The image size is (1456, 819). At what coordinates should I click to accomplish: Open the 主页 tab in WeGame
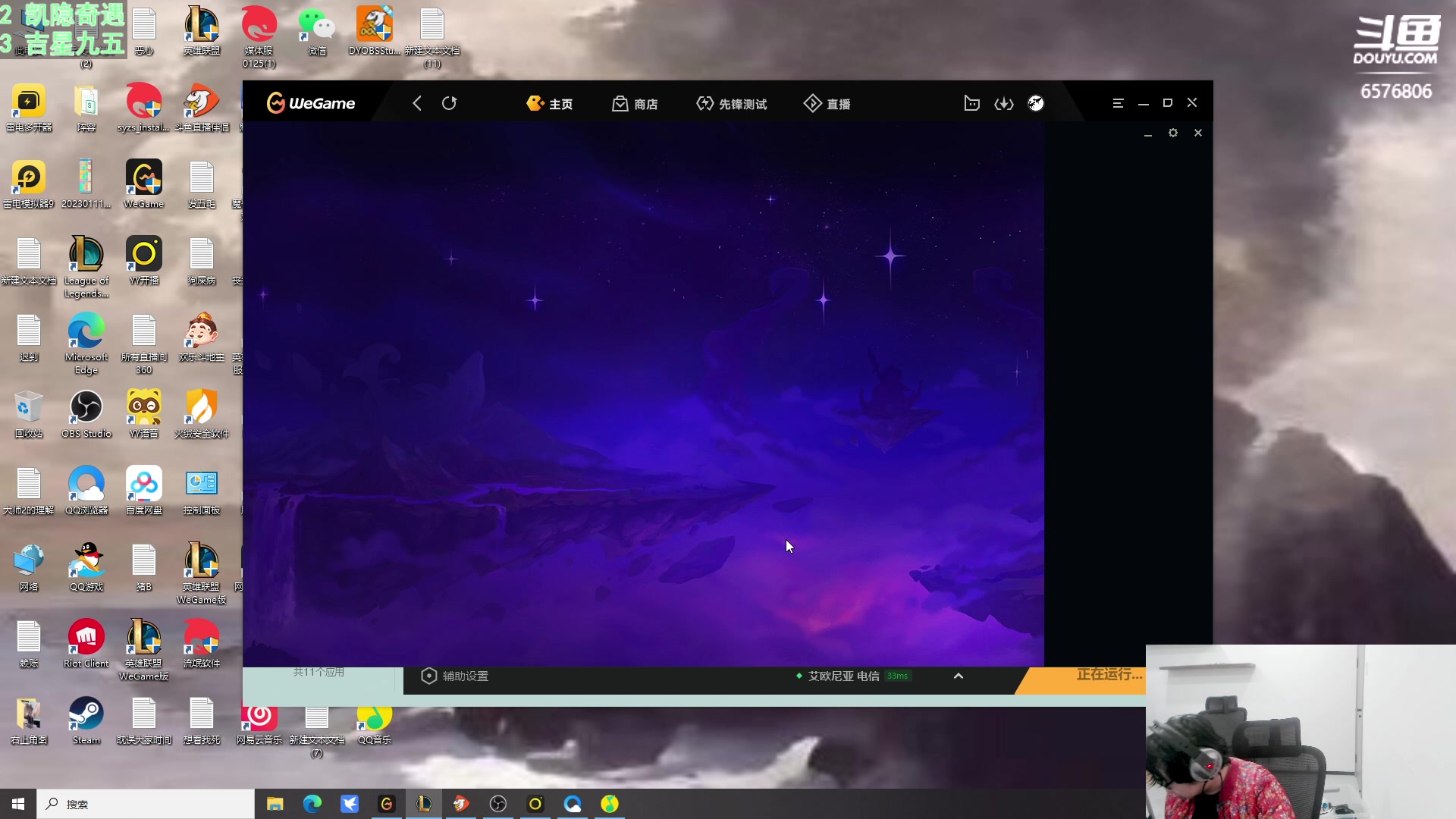550,104
